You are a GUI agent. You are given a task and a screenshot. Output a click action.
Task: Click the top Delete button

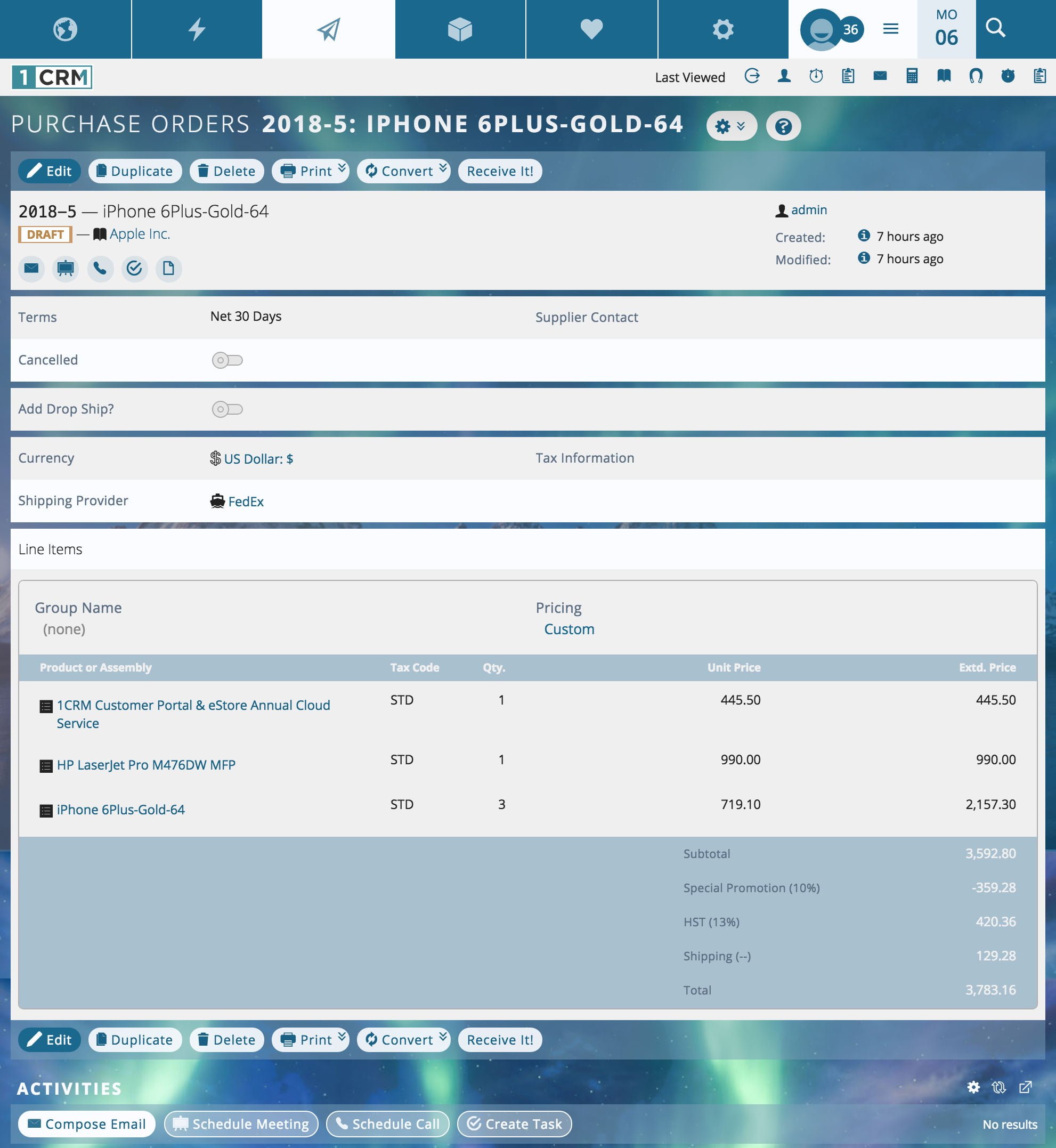click(226, 171)
